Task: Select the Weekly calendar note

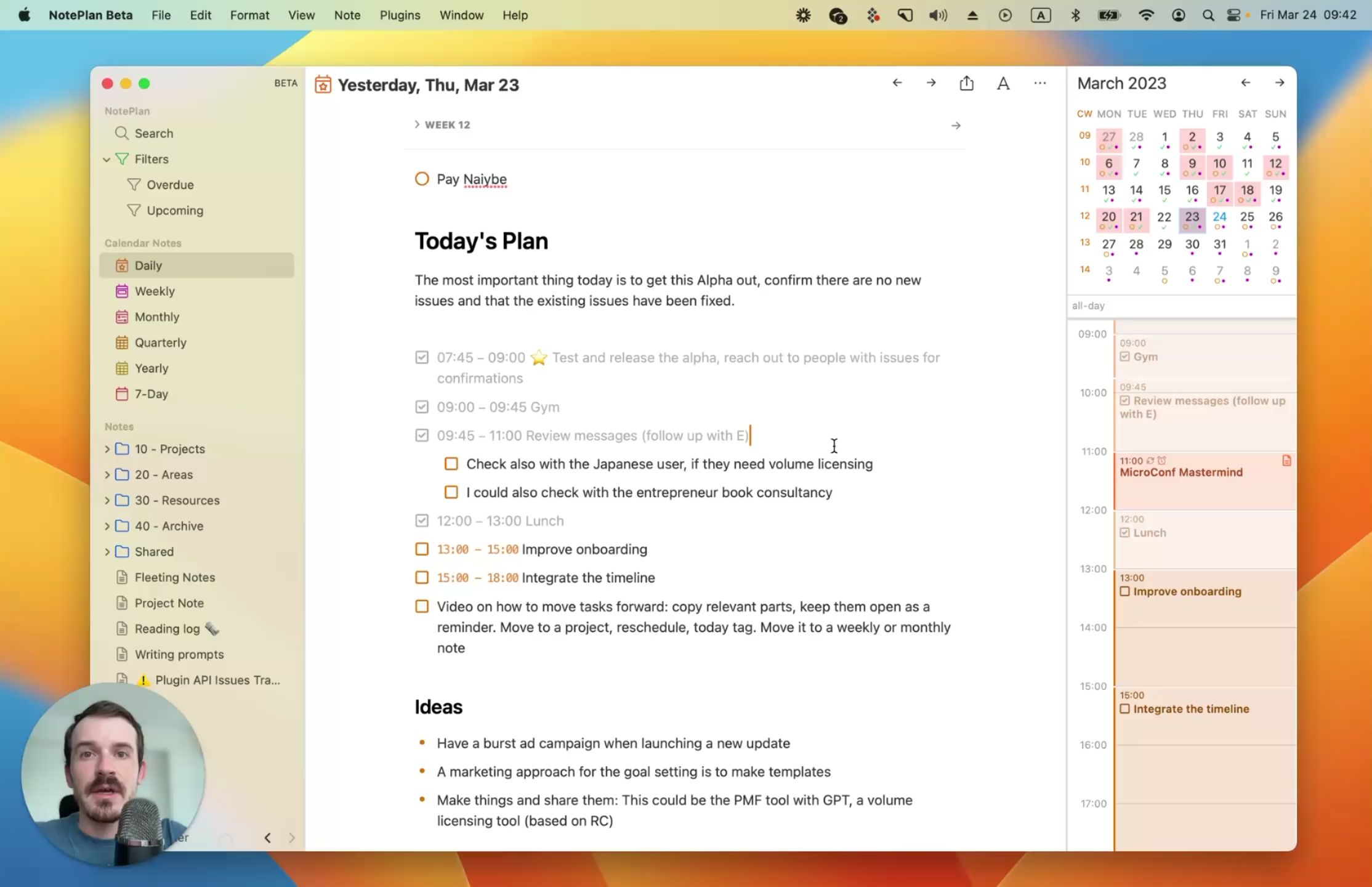Action: click(154, 291)
